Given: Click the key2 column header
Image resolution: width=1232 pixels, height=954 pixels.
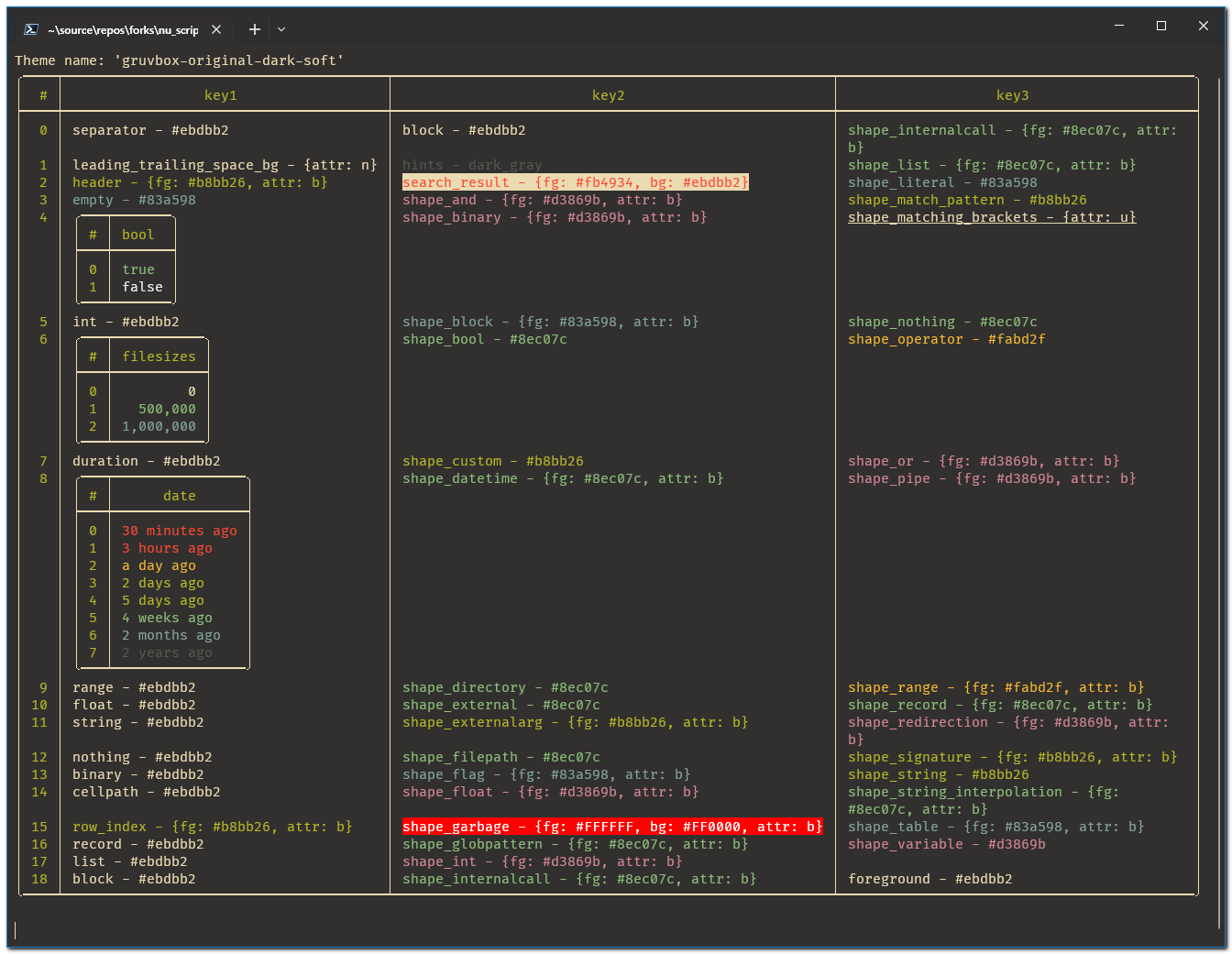Looking at the screenshot, I should (609, 95).
